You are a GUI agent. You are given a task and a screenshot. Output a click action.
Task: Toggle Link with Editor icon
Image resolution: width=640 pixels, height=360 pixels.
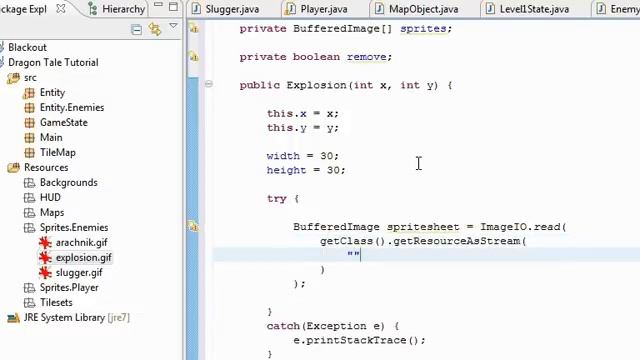click(155, 29)
